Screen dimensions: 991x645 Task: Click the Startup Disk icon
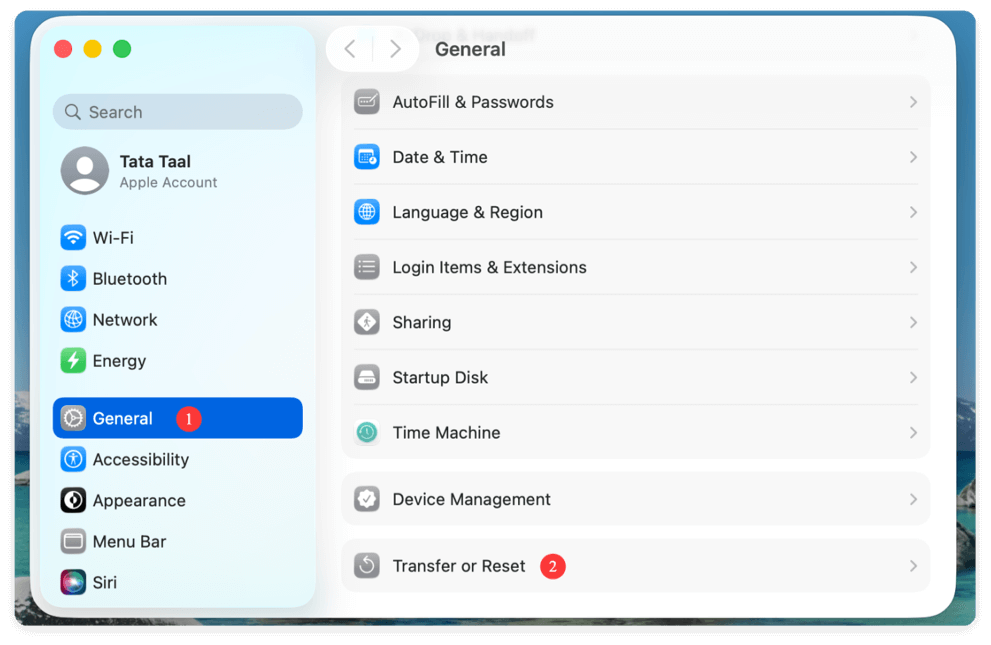366,377
